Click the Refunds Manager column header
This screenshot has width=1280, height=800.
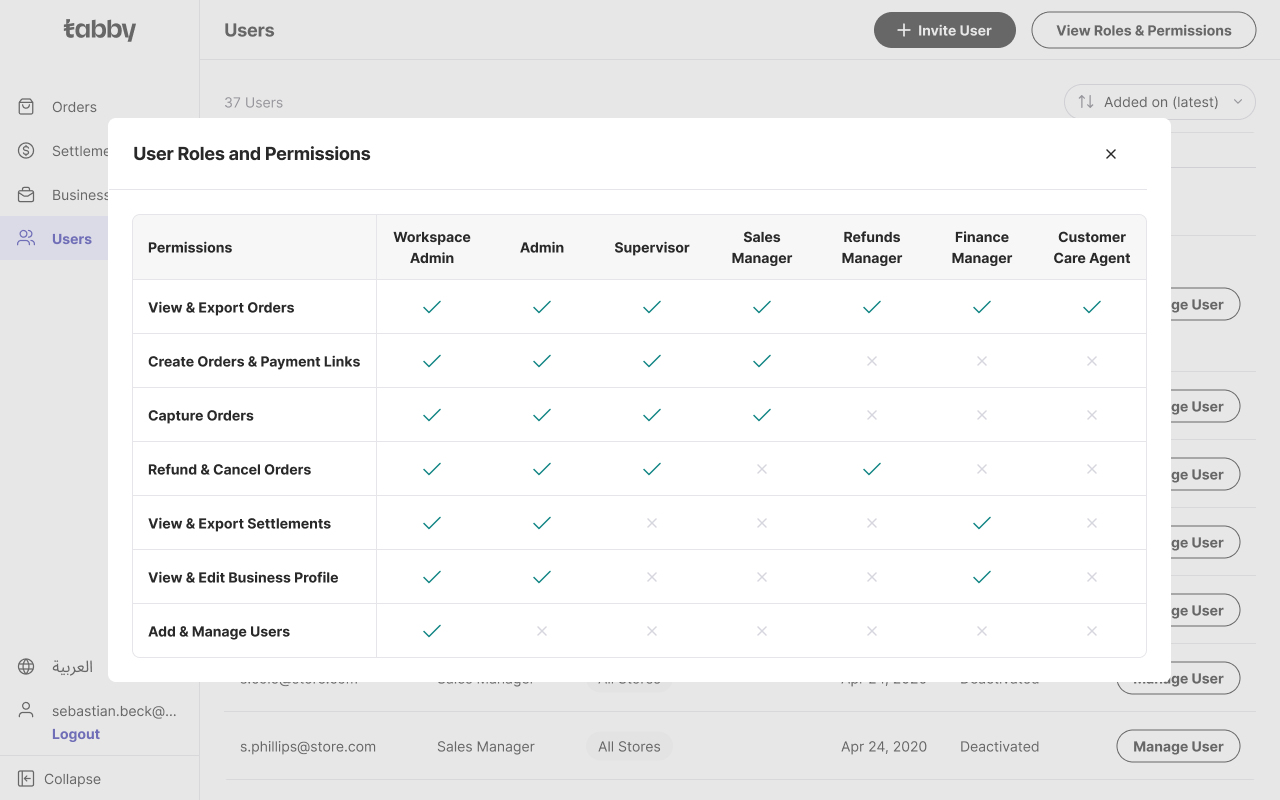(872, 247)
